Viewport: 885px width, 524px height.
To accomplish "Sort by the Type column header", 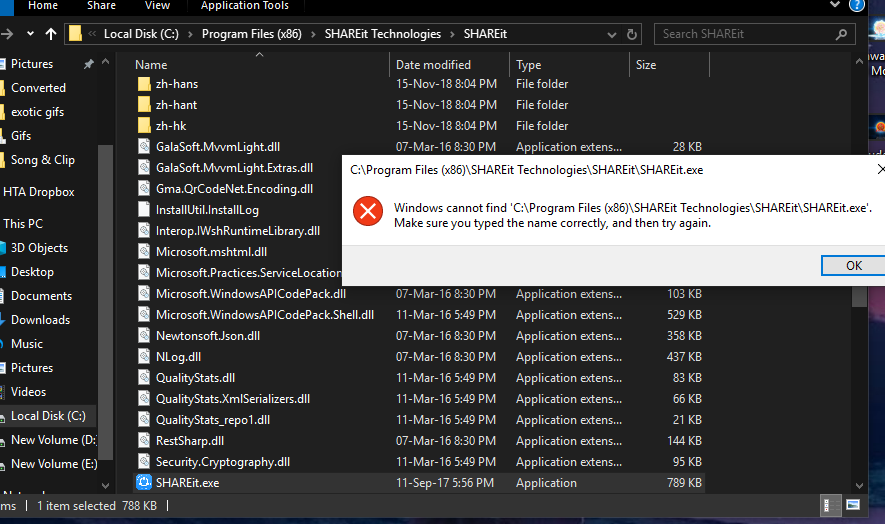I will click(528, 65).
